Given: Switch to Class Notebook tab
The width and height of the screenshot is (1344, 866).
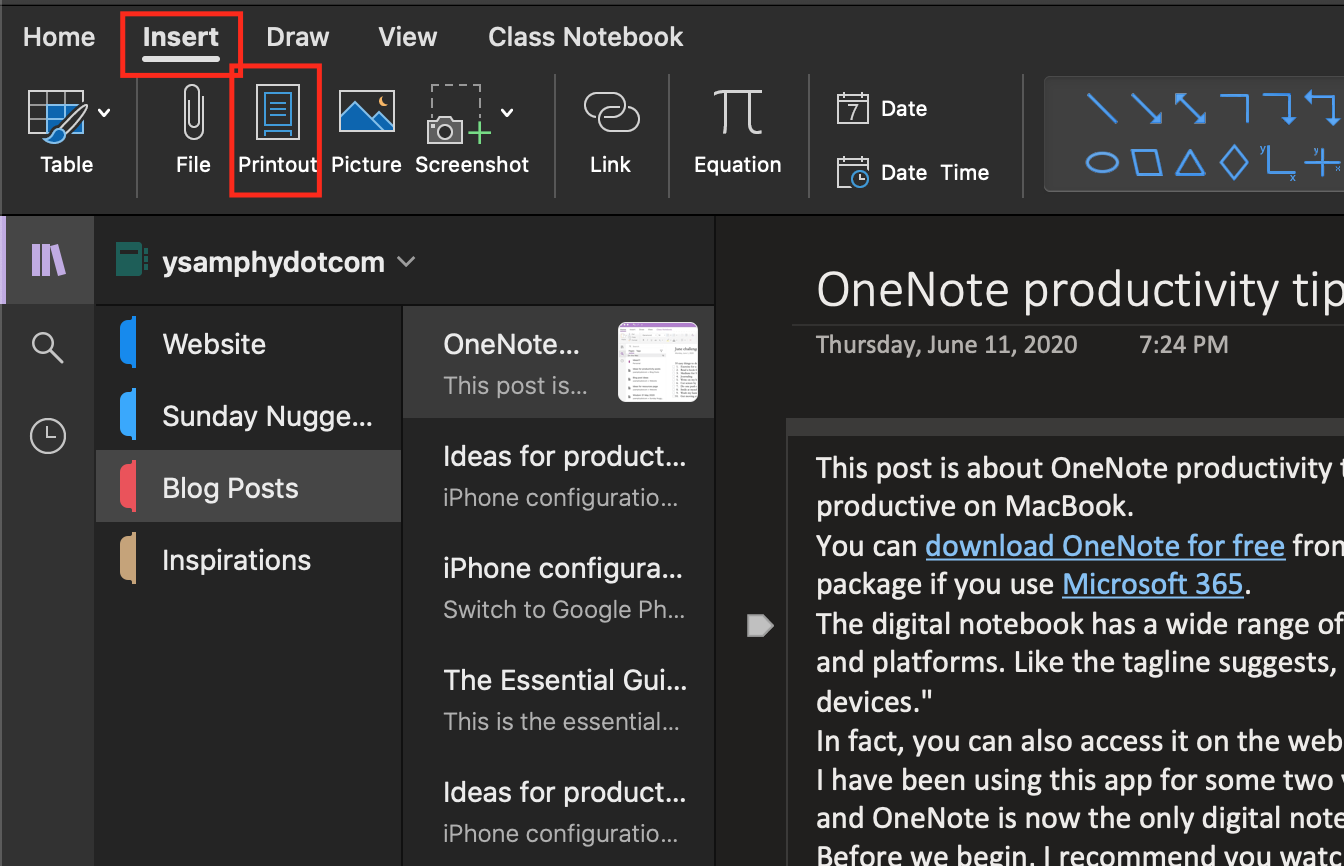Looking at the screenshot, I should click(x=586, y=37).
